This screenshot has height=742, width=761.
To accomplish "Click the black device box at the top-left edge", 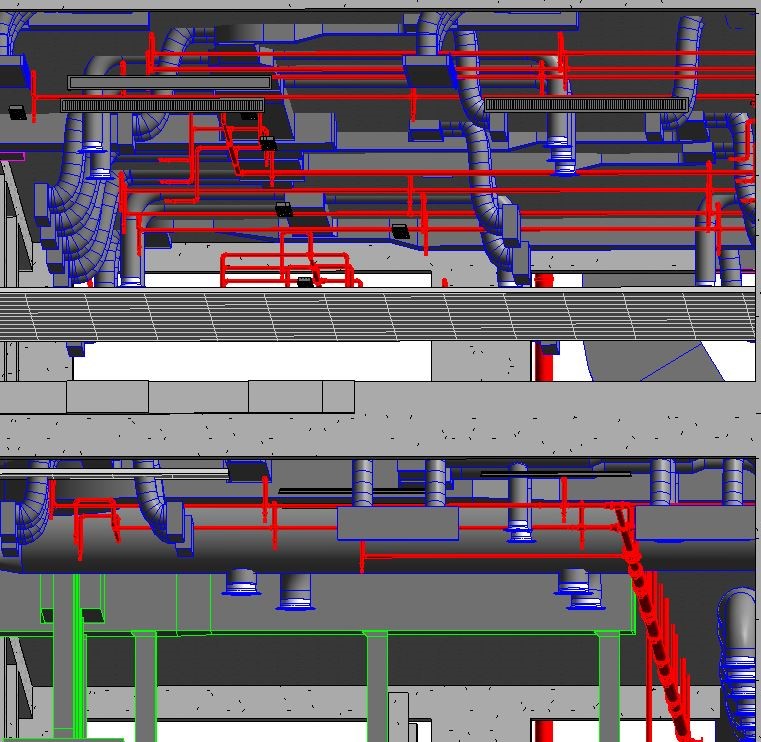I will (x=16, y=111).
